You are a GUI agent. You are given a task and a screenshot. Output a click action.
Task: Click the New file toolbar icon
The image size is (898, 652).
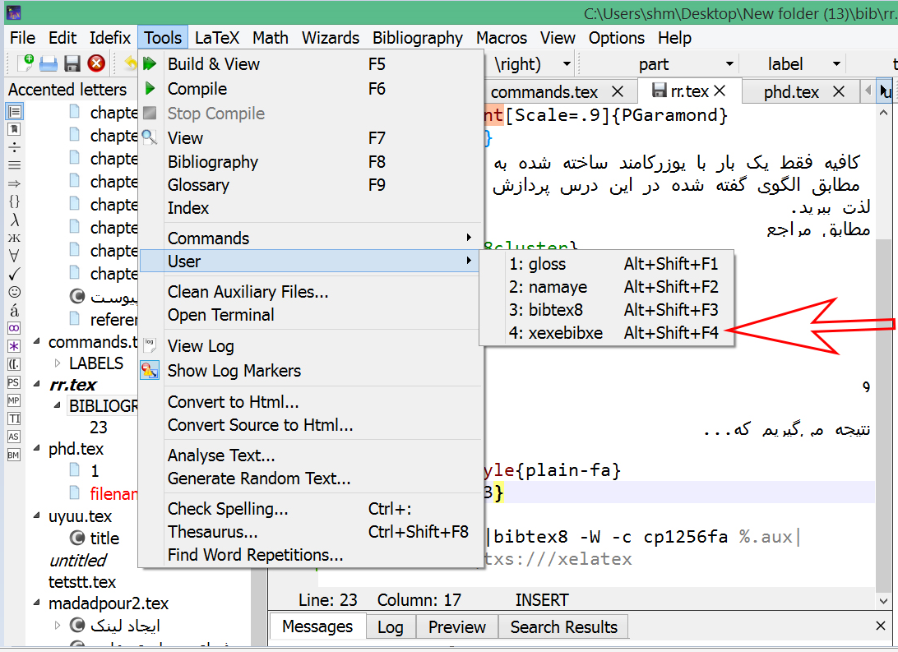(x=25, y=64)
